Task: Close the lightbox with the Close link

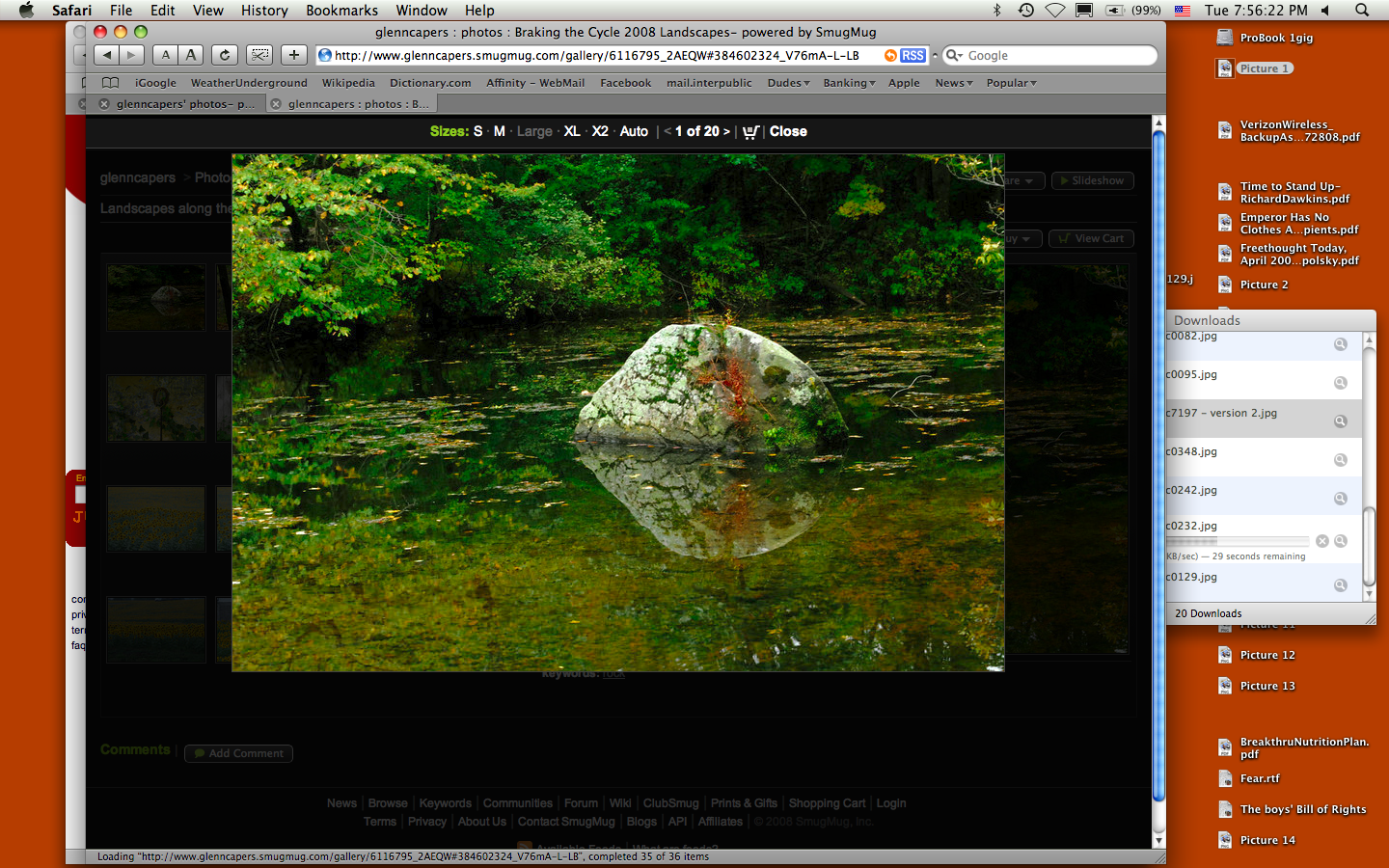Action: click(x=788, y=132)
